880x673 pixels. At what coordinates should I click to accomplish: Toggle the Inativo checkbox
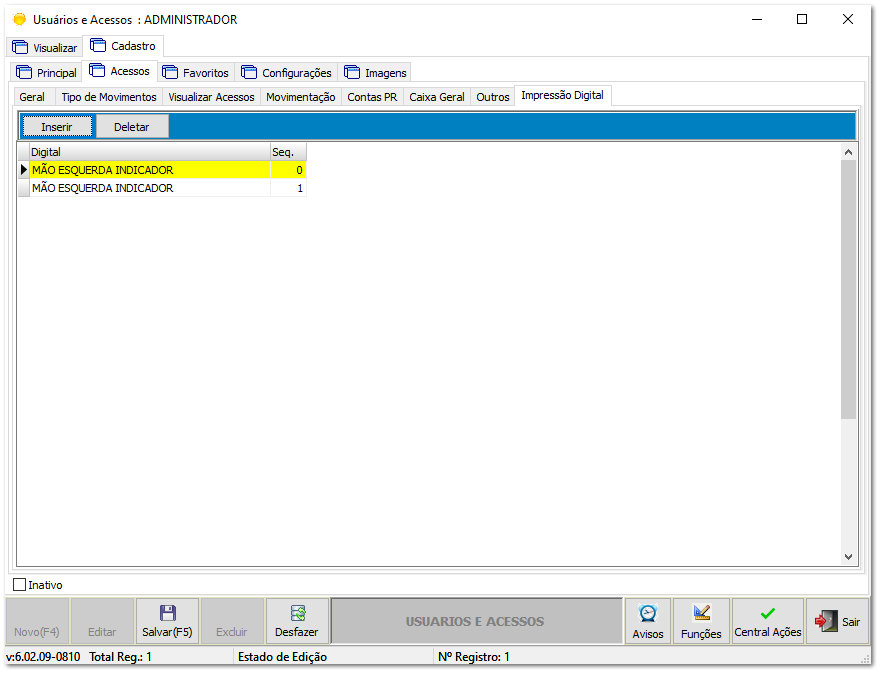(20, 584)
